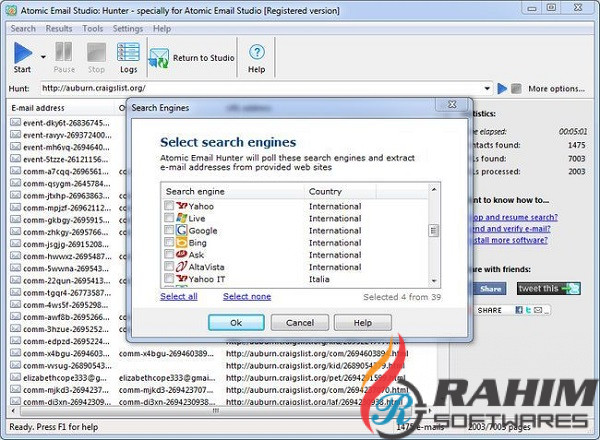Expand the Hunt URL dropdown arrow
The image size is (600, 440).
[487, 88]
